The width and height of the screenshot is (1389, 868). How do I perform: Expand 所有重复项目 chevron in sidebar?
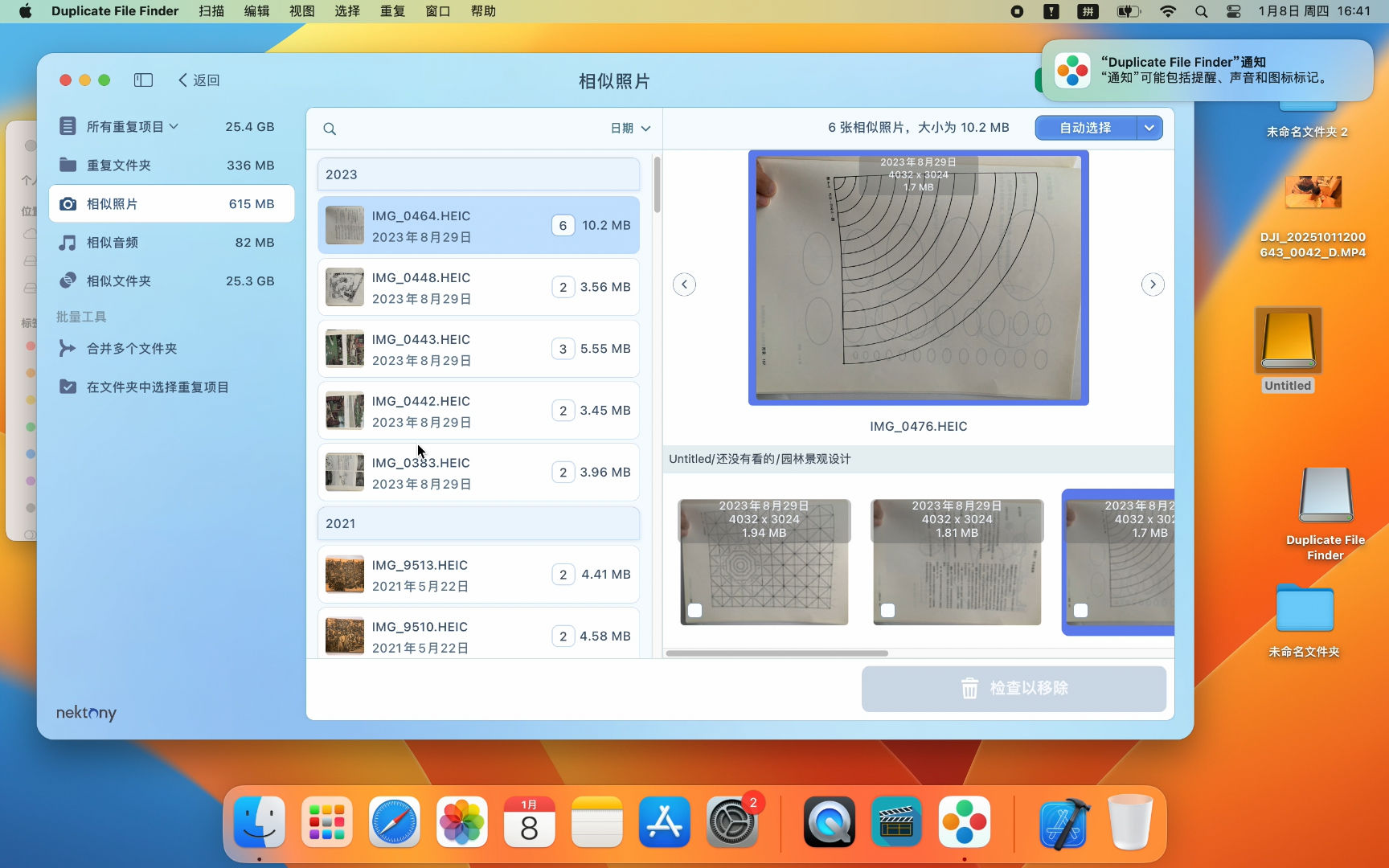174,127
